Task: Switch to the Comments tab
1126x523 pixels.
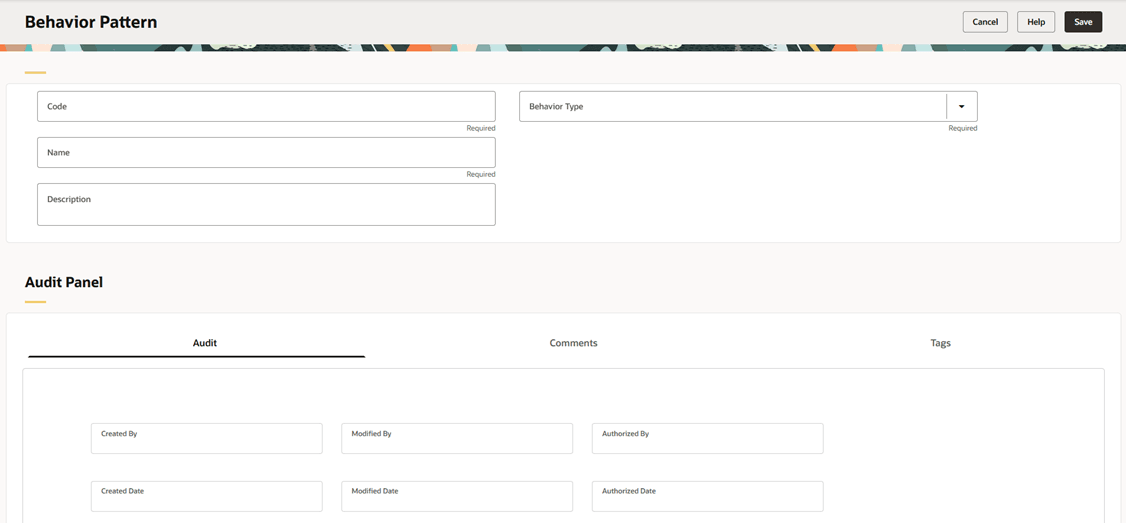Action: click(x=573, y=343)
